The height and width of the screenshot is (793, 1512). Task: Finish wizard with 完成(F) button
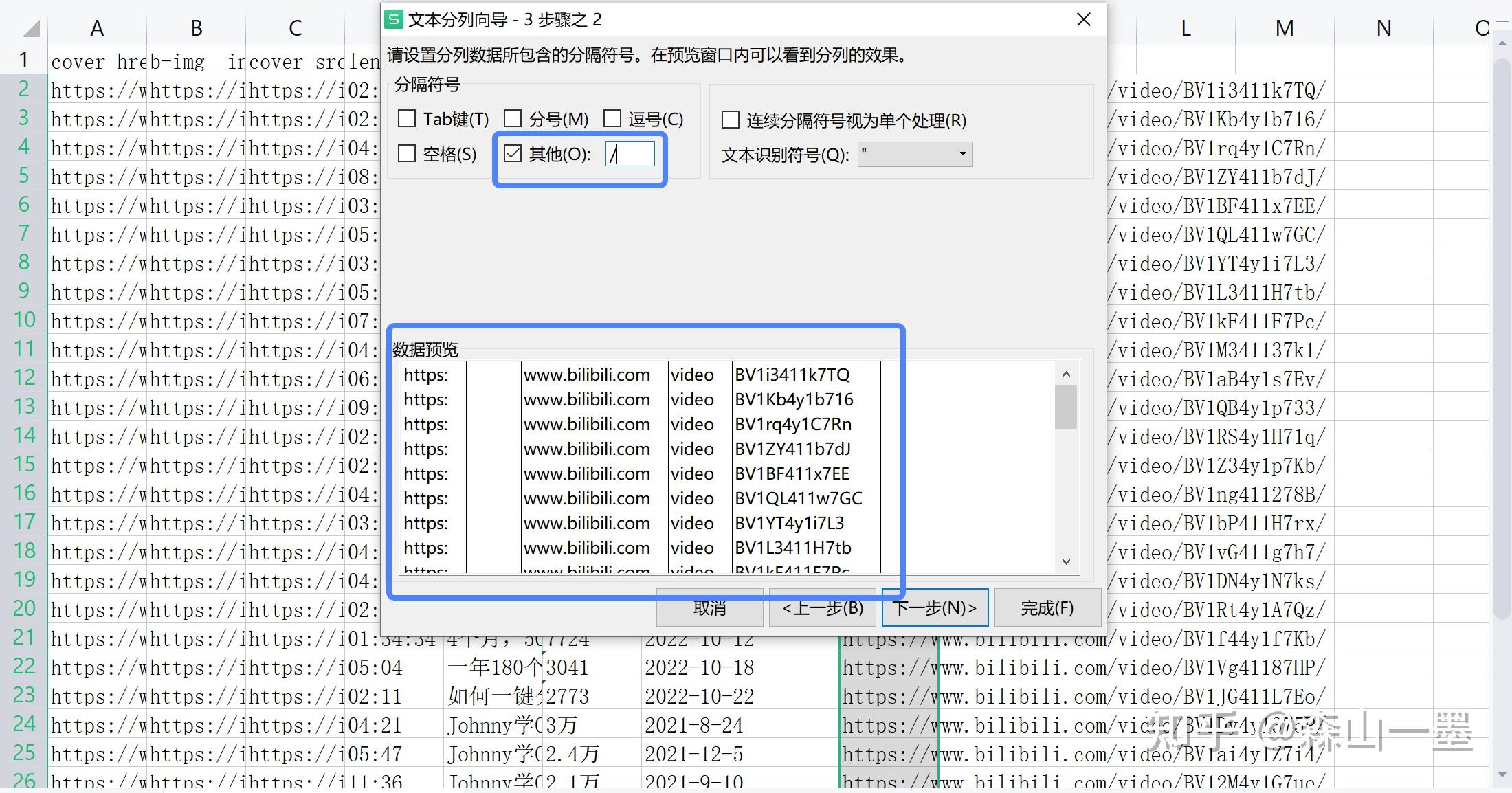tap(1047, 607)
